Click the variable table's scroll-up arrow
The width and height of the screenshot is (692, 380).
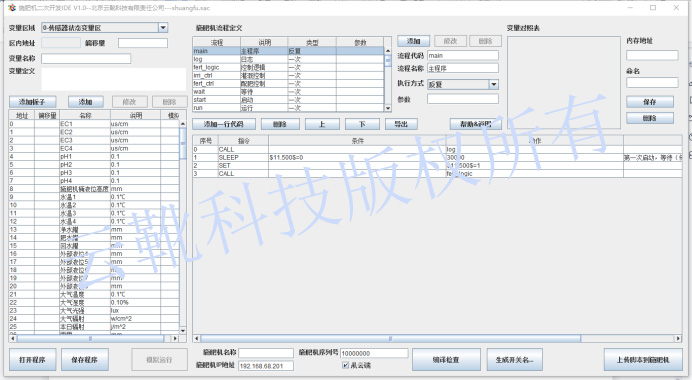(183, 124)
